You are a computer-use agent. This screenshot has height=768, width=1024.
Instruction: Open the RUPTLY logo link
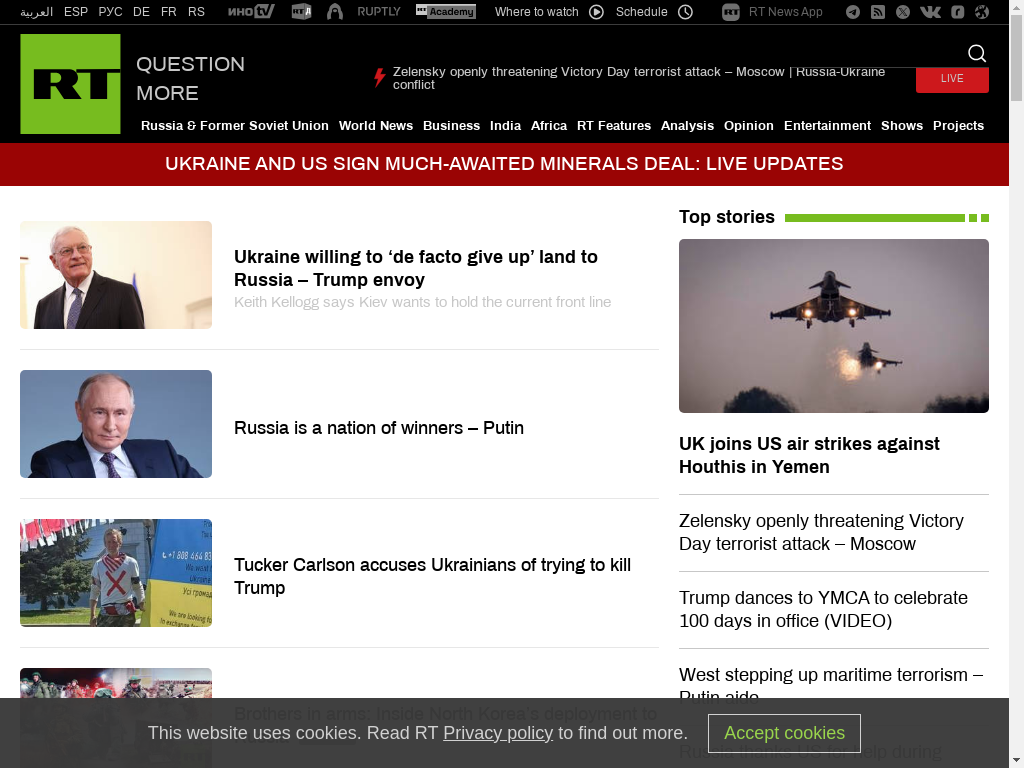click(x=379, y=12)
